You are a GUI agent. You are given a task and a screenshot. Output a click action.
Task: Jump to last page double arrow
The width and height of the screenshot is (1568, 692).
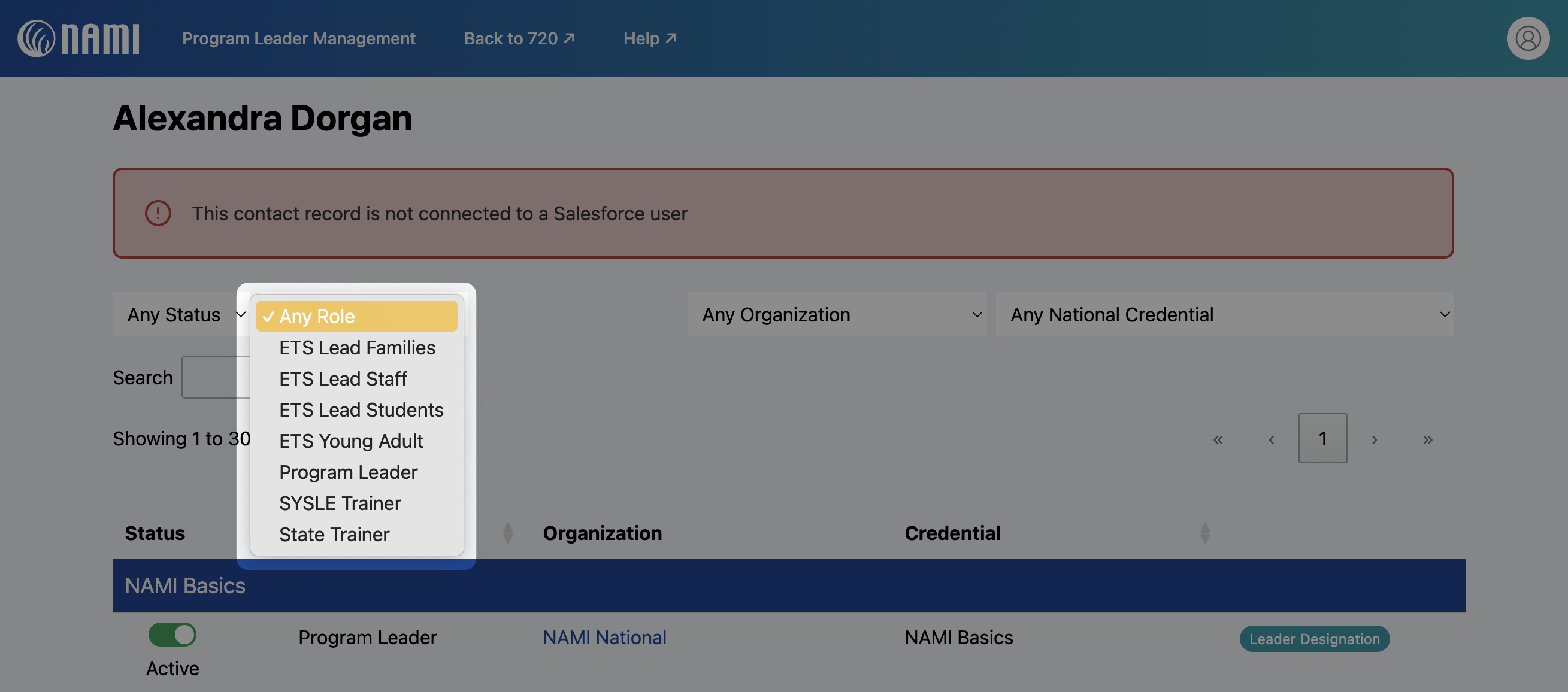tap(1427, 439)
